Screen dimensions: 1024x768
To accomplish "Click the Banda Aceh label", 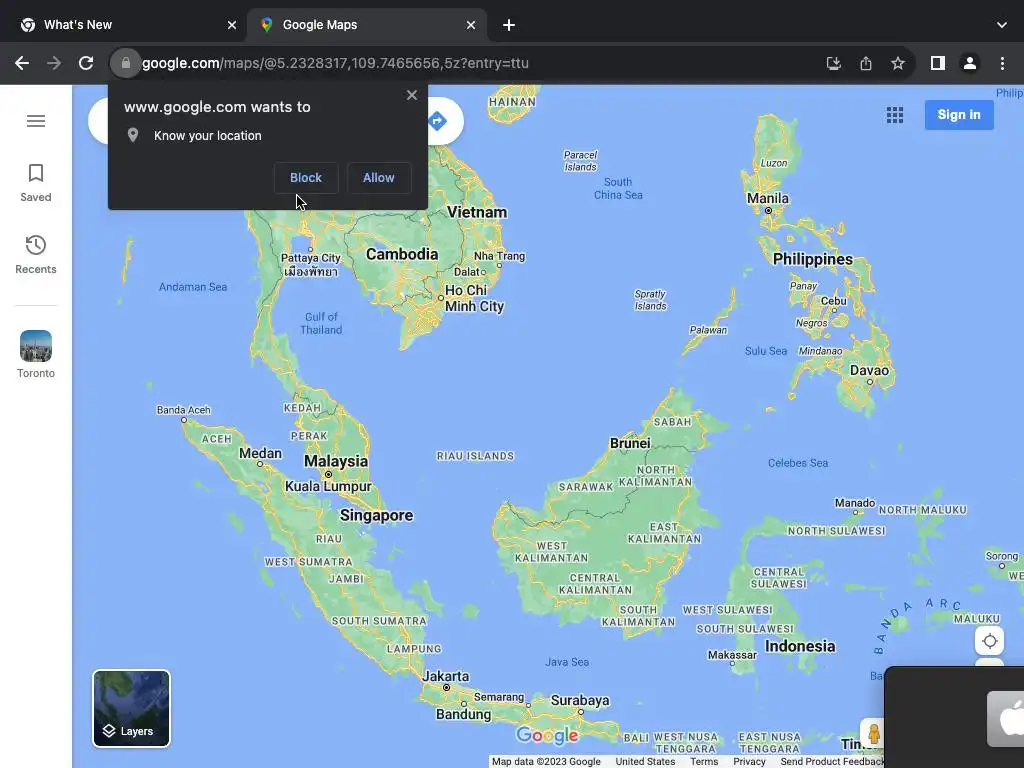I will pyautogui.click(x=184, y=410).
